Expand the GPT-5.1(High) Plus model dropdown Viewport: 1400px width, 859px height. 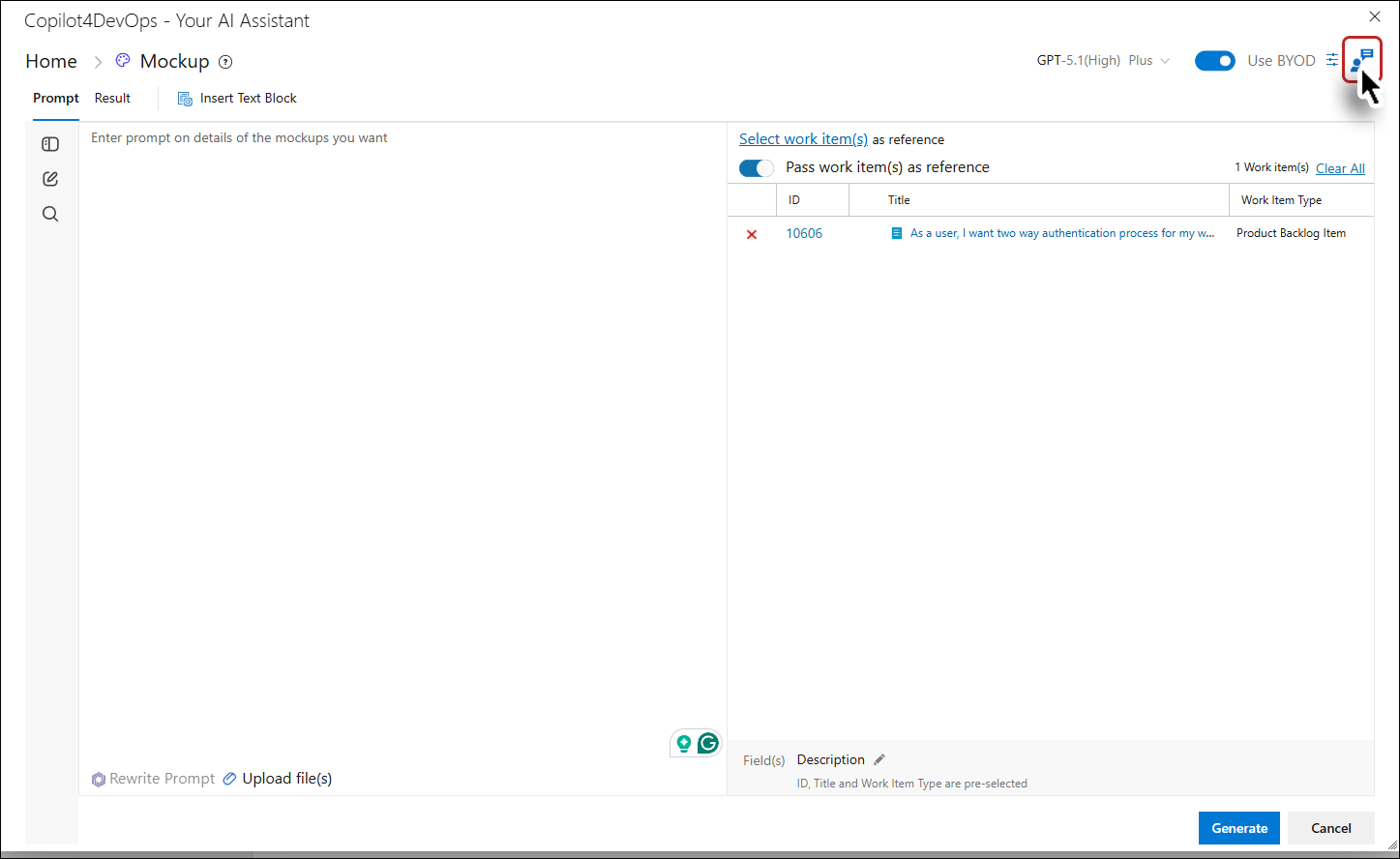[x=1103, y=60]
